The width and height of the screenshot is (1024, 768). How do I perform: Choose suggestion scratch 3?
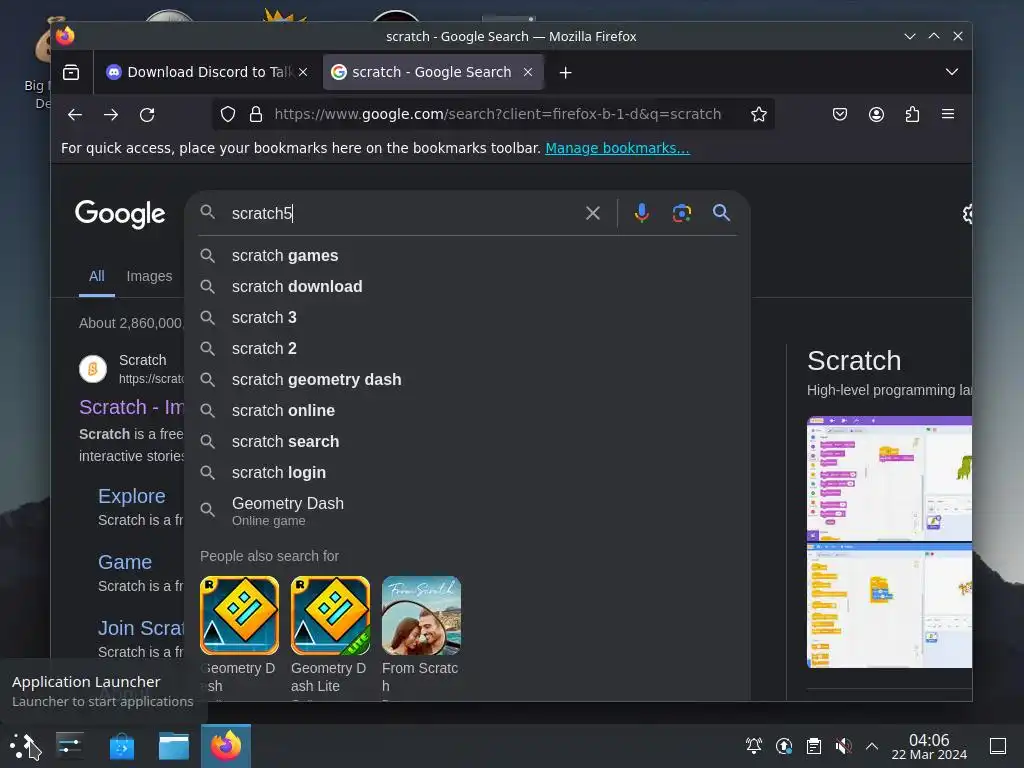[467, 317]
